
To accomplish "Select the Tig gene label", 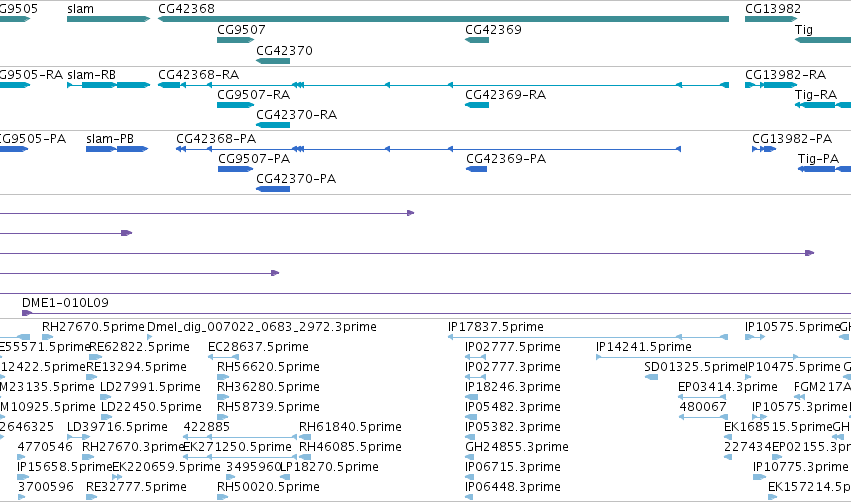I will [x=804, y=30].
